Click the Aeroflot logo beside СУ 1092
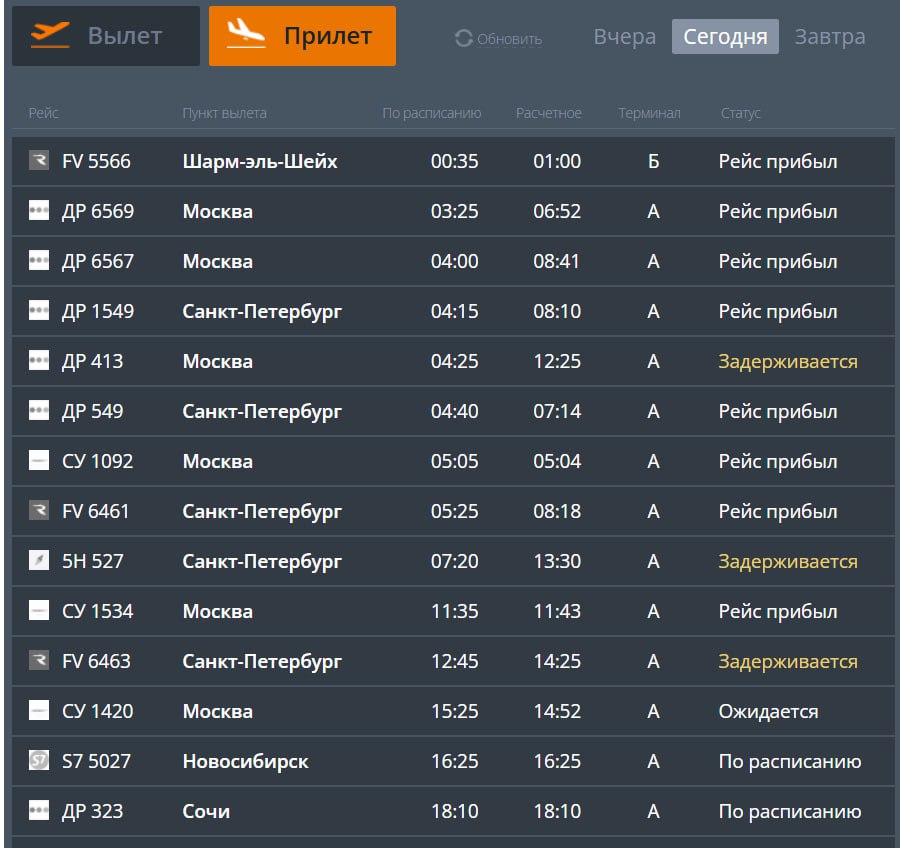 click(39, 461)
